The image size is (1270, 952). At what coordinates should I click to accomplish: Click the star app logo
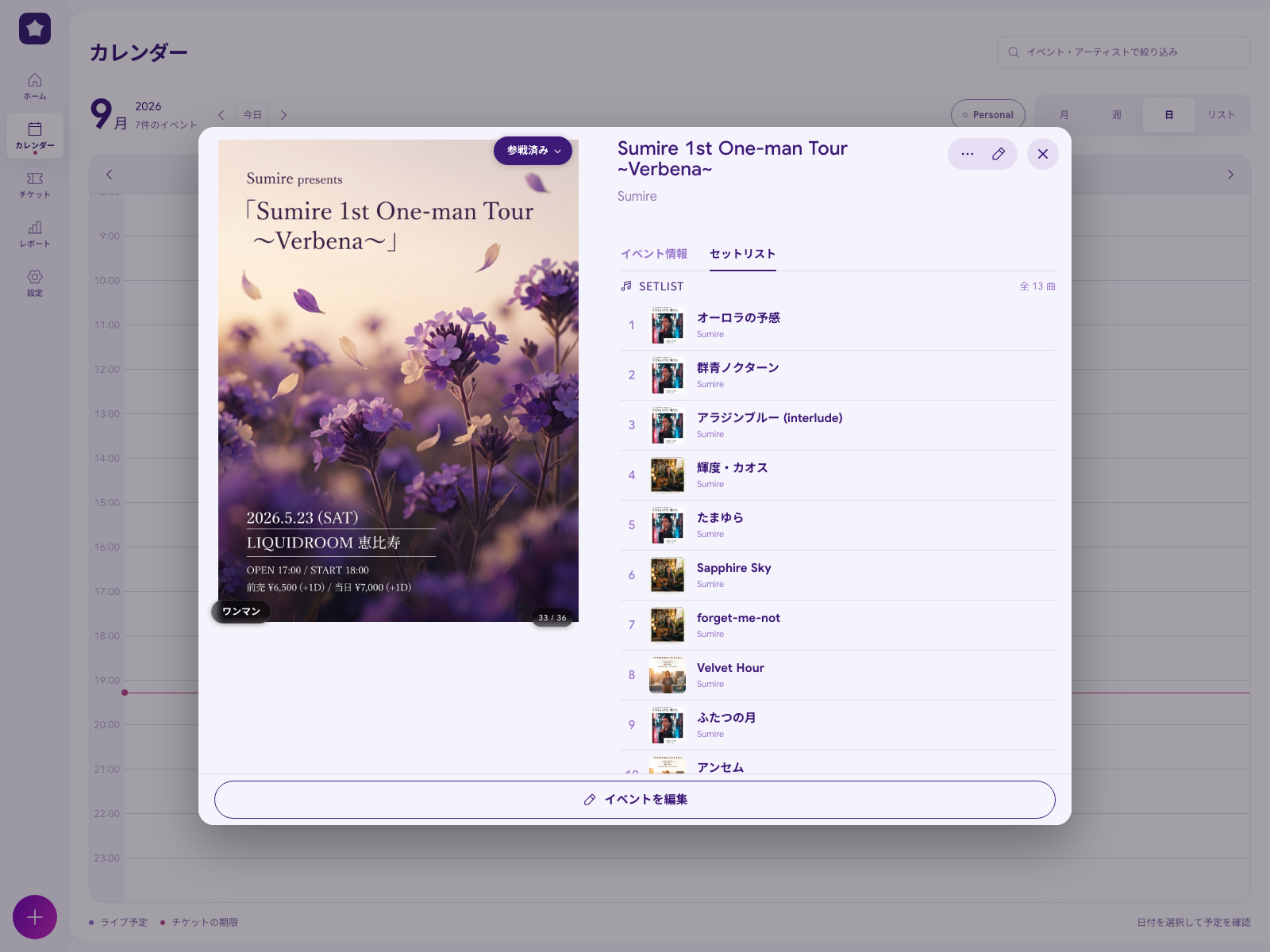[35, 29]
